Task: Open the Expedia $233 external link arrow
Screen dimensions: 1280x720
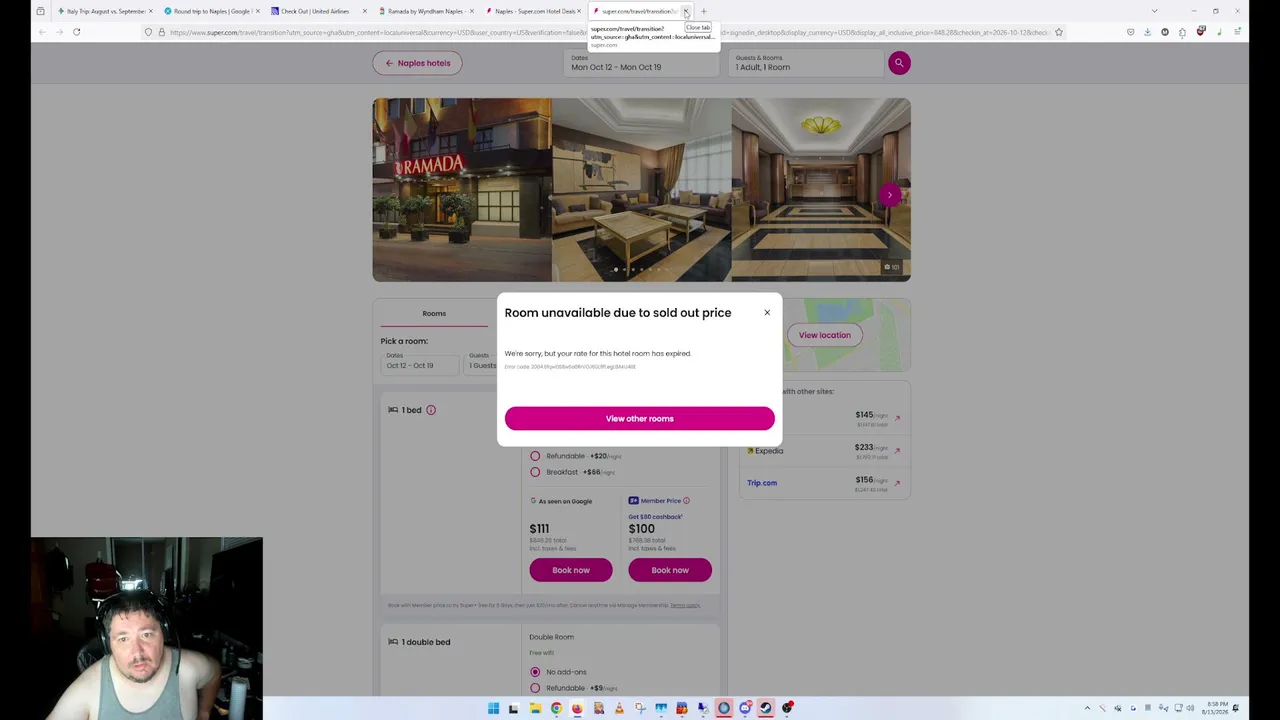Action: 897,451
